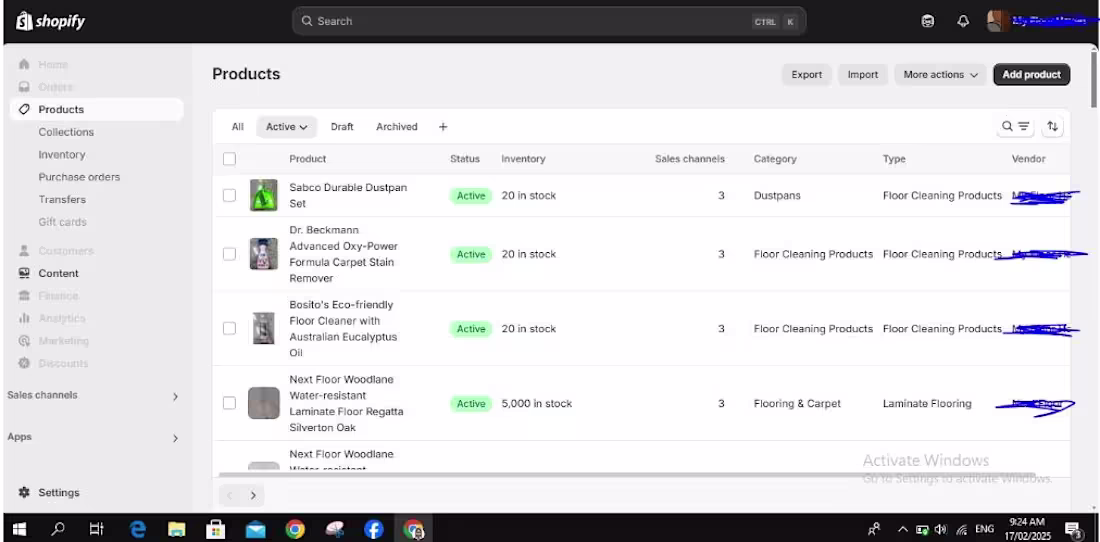Expand Sales channels section
1100x542 pixels.
[176, 396]
